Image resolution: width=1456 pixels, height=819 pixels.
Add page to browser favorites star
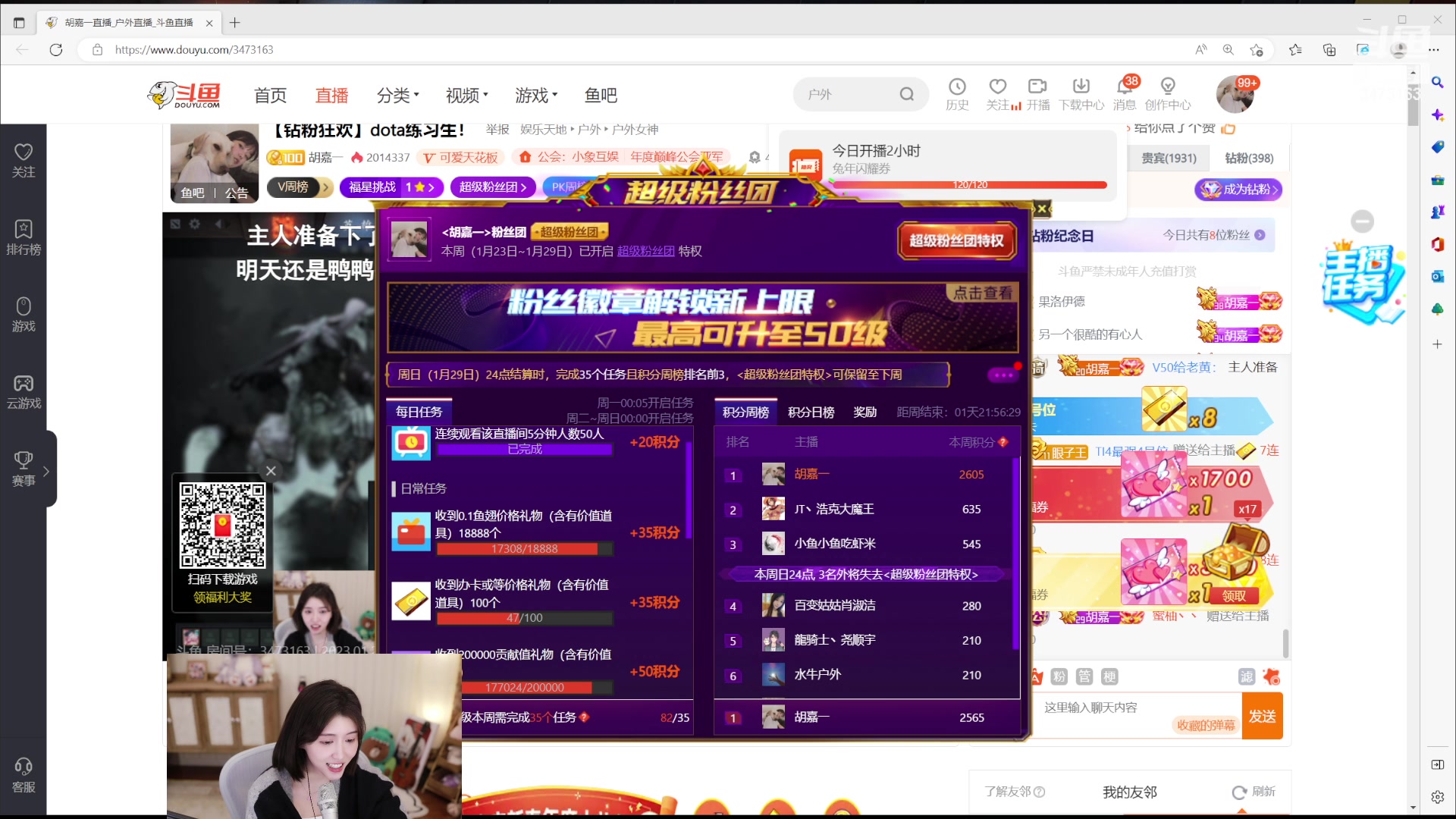[1257, 50]
